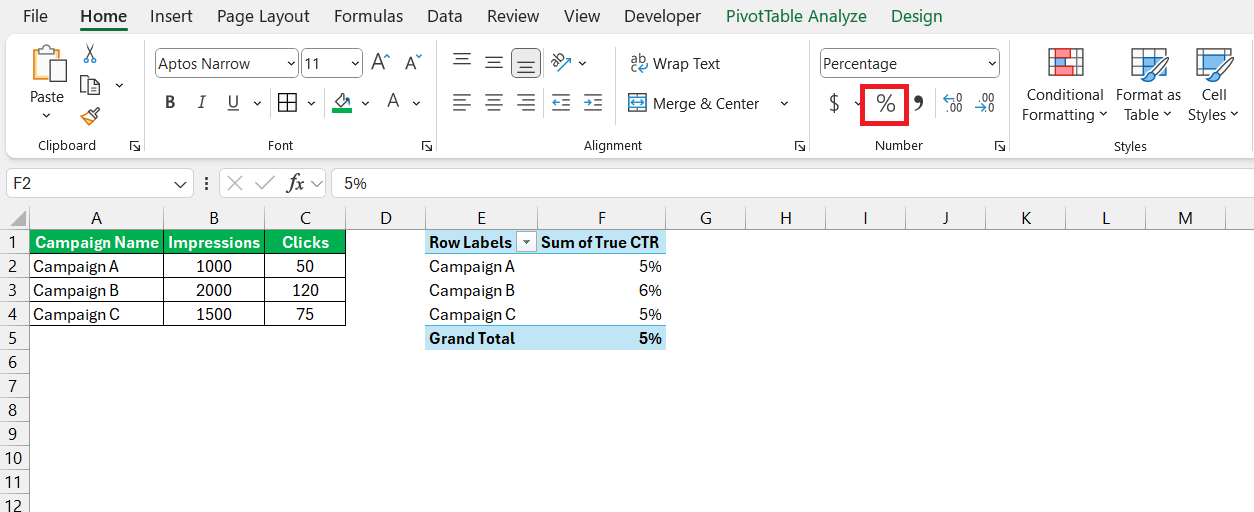This screenshot has width=1254, height=512.
Task: Activate the Format Painter brush
Action: [x=90, y=116]
